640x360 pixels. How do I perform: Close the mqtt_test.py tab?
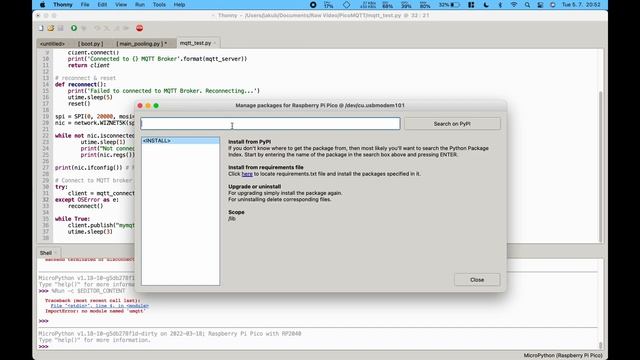click(x=215, y=43)
